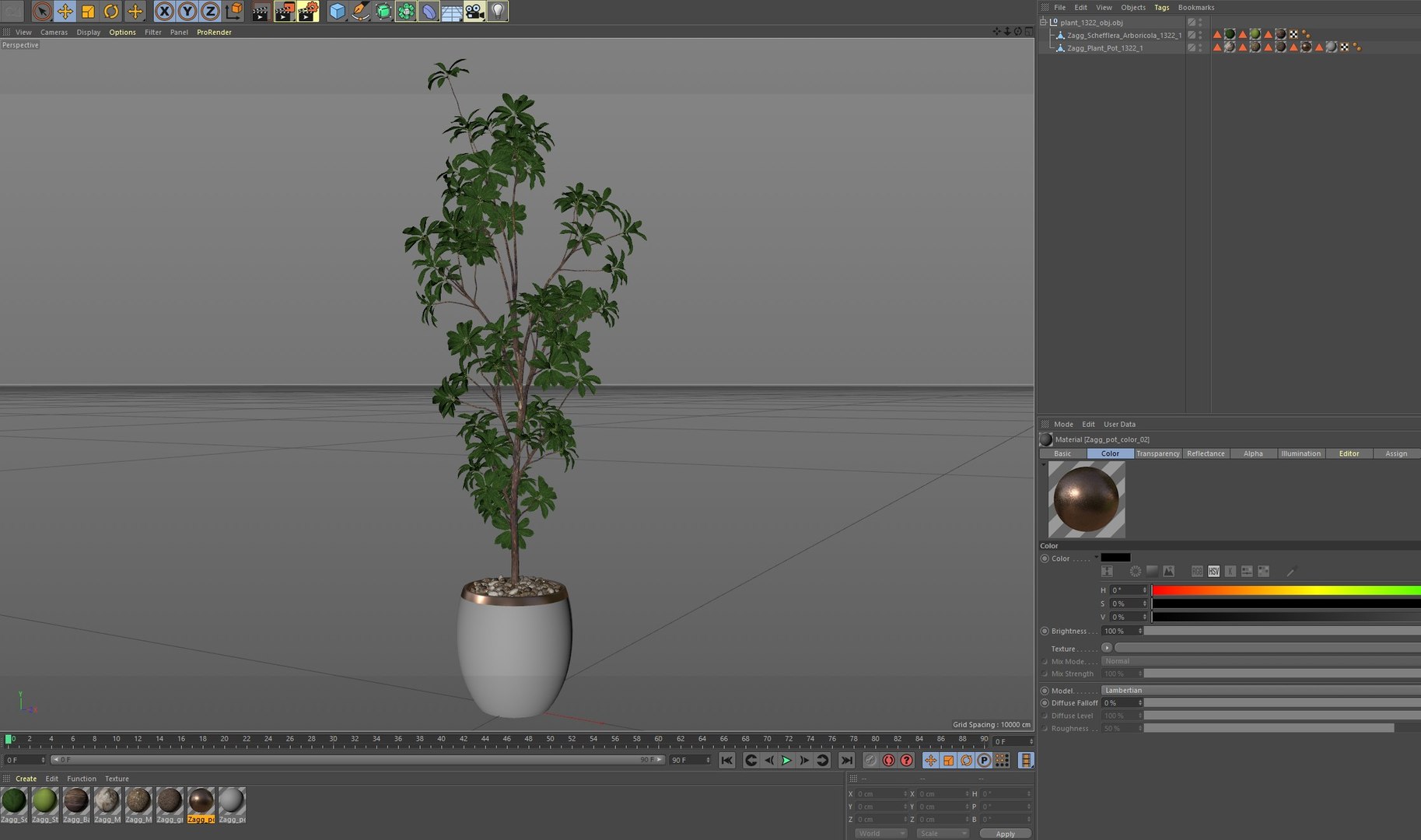Viewport: 1421px width, 840px height.
Task: Switch to the Reflectance material tab
Action: click(x=1206, y=453)
